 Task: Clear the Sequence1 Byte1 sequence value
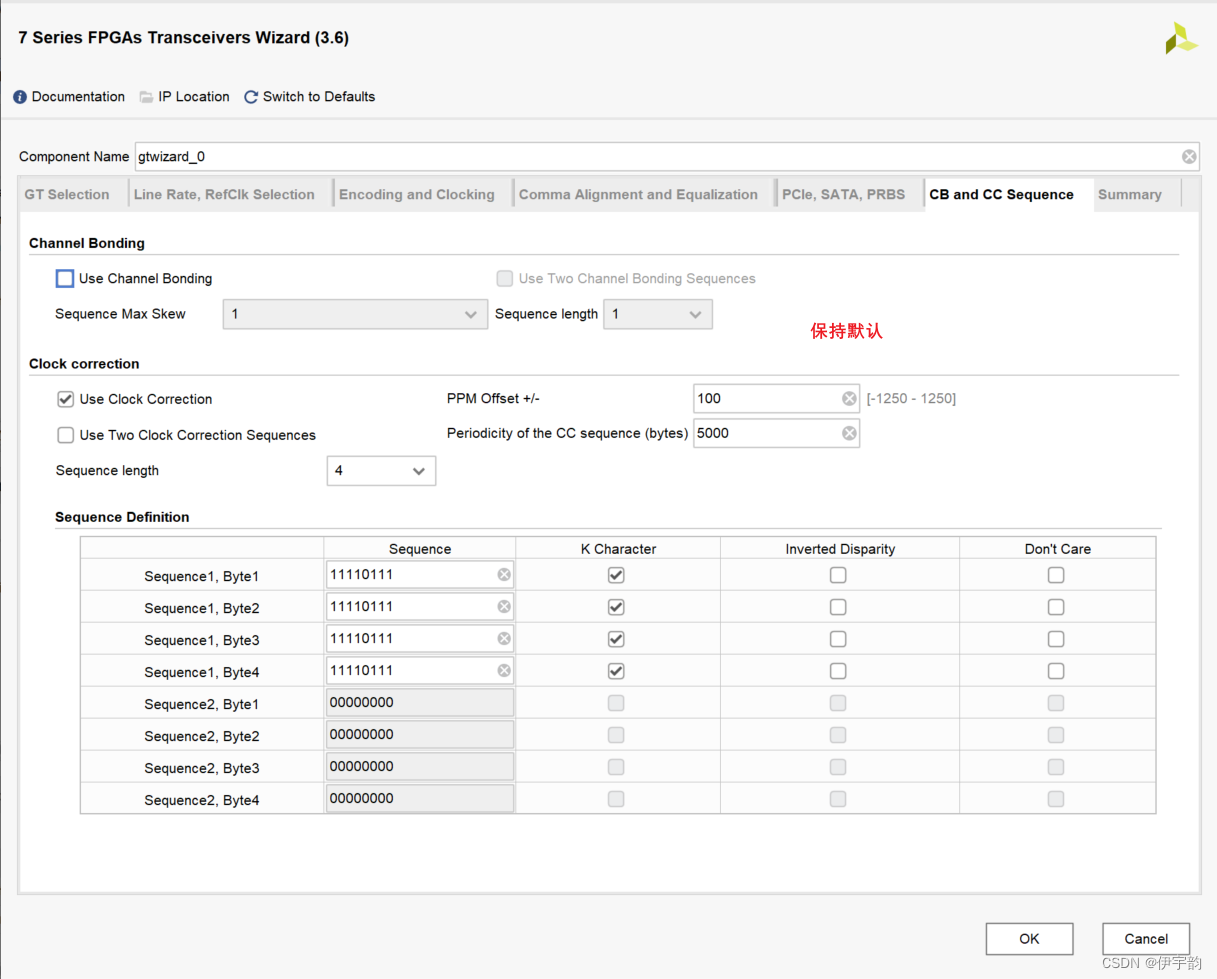click(504, 575)
